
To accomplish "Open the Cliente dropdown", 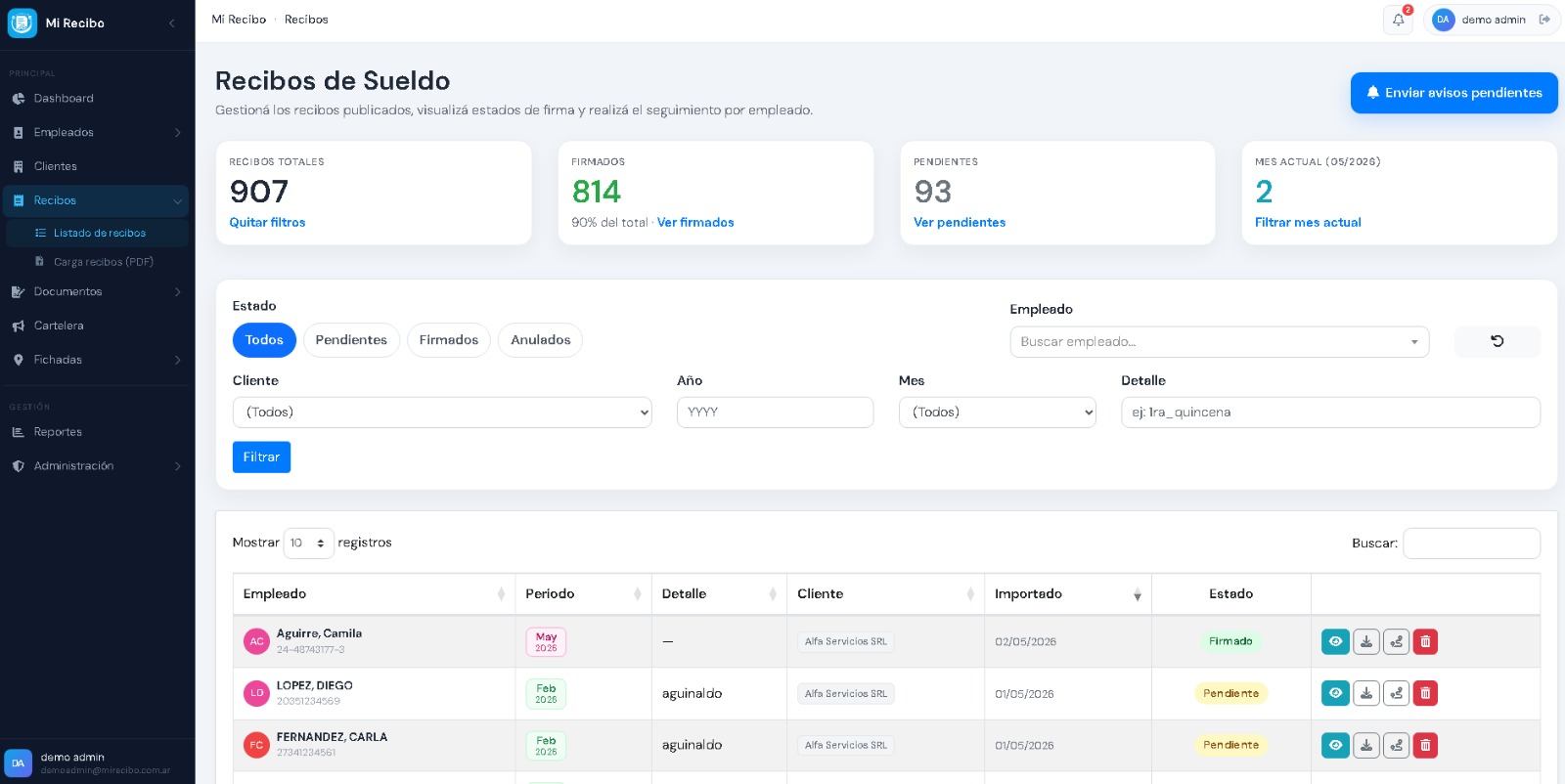I will (x=442, y=413).
